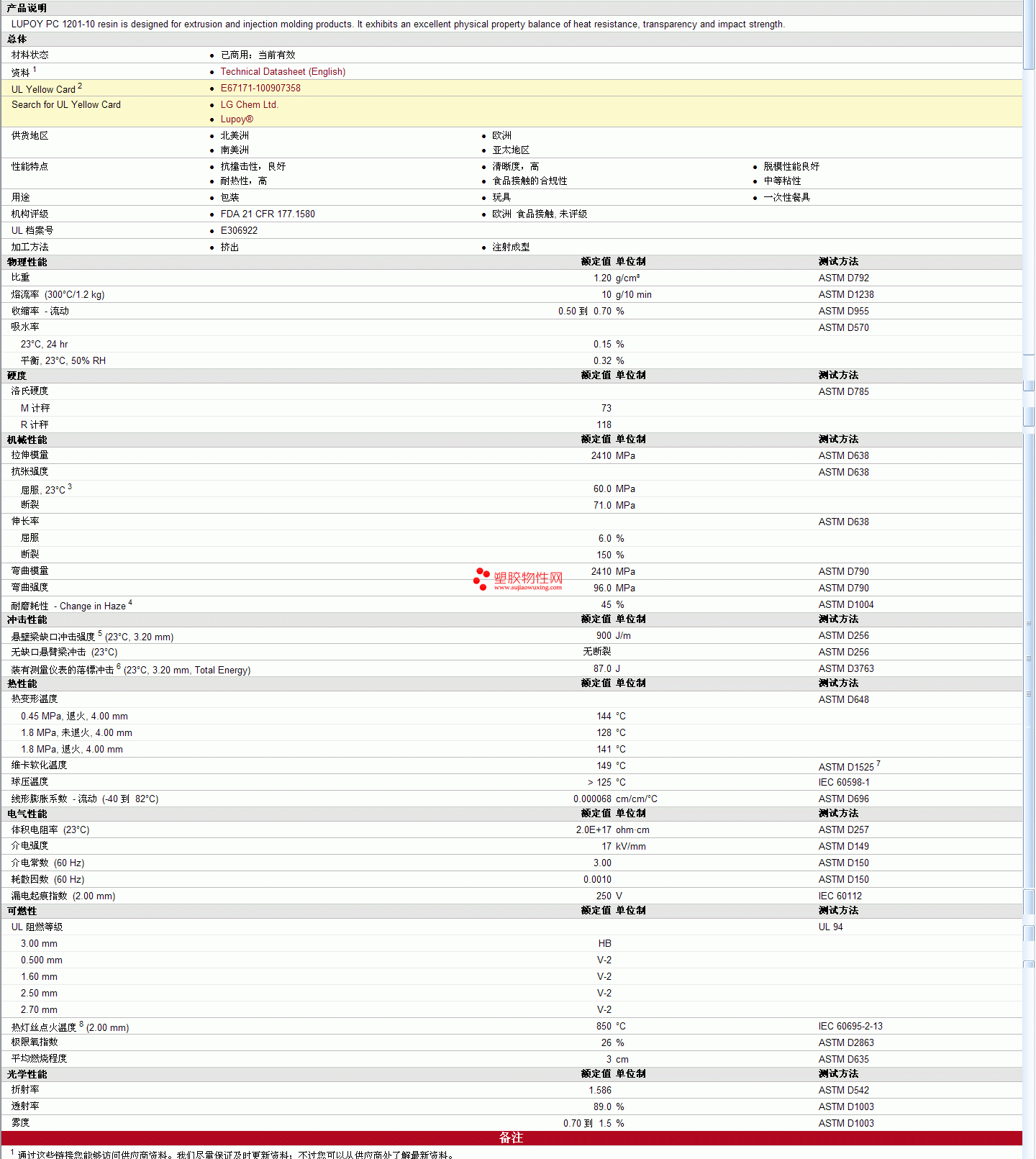Select the '1.20 g/cm³' specific gravity value

617,278
